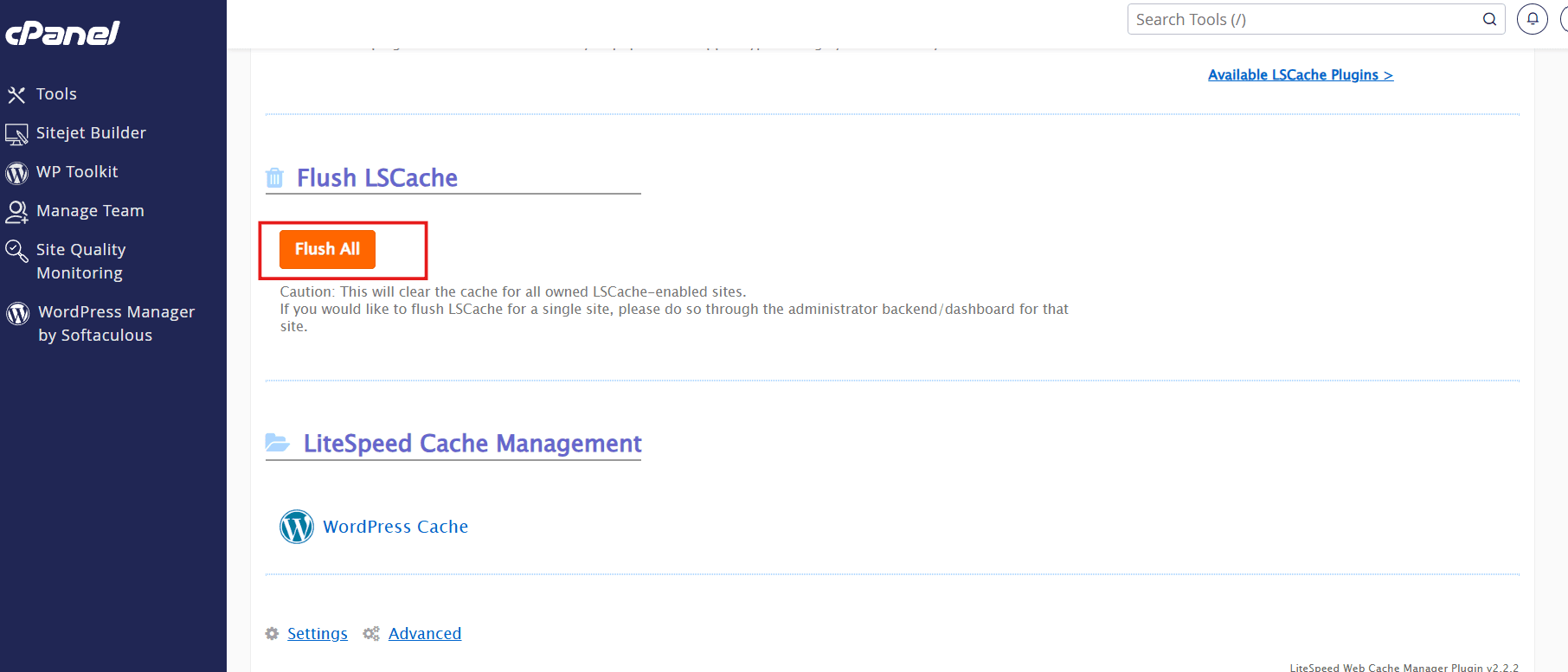Open the Settings link
The image size is (1568, 672).
pos(318,634)
